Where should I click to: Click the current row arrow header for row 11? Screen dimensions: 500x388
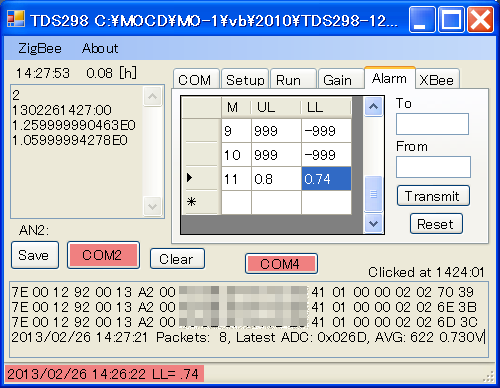pyautogui.click(x=201, y=179)
